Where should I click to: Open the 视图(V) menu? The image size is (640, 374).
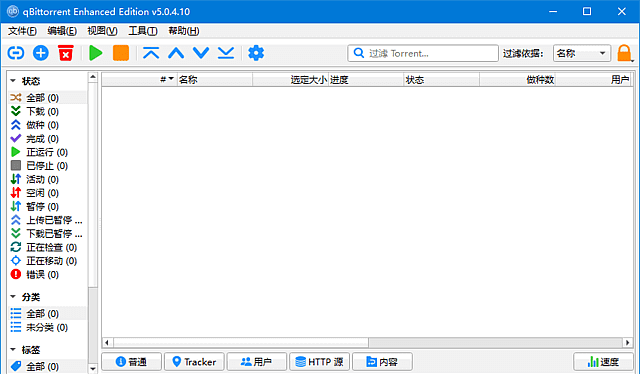102,31
